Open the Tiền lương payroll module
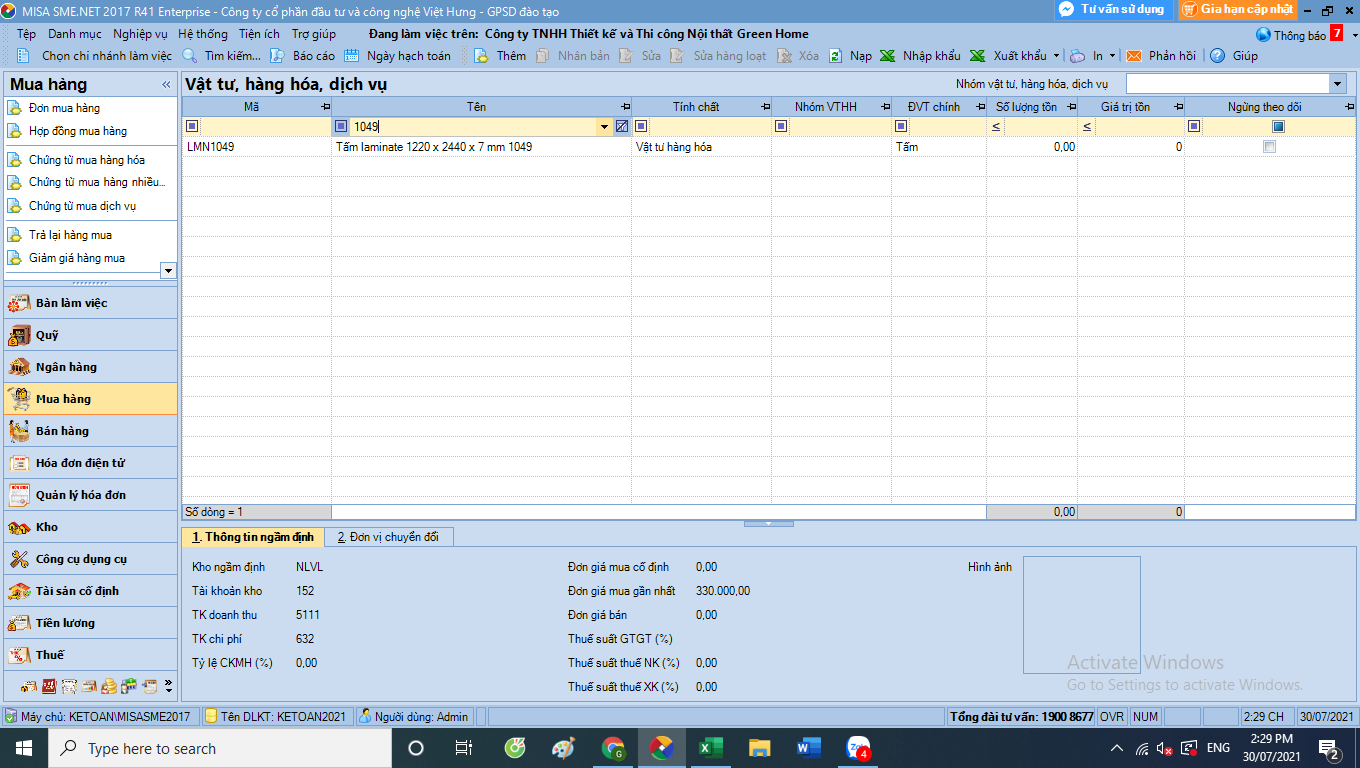The height and width of the screenshot is (768, 1360). [90, 623]
